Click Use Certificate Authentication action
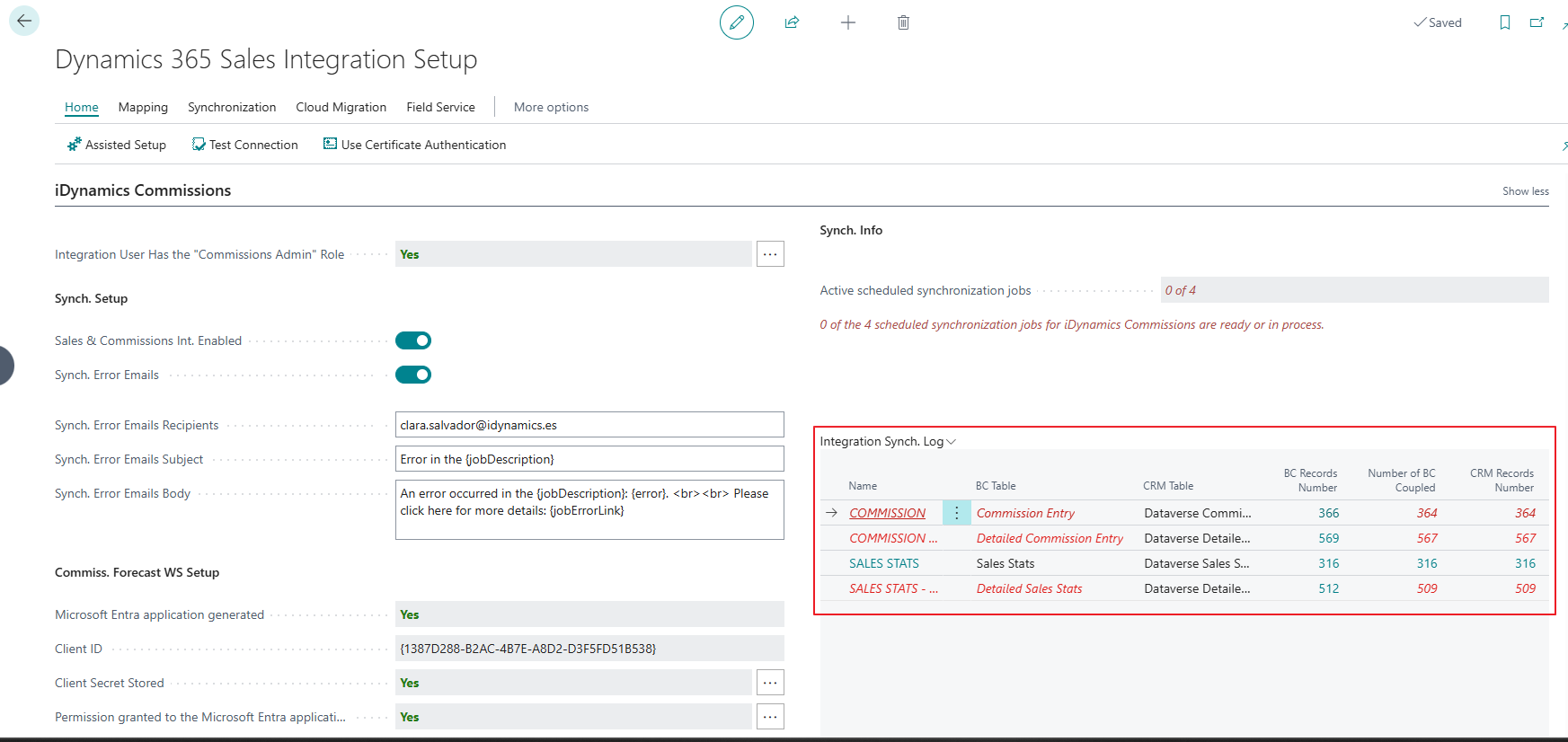Screen dimensions: 1568x742 pyautogui.click(x=415, y=145)
